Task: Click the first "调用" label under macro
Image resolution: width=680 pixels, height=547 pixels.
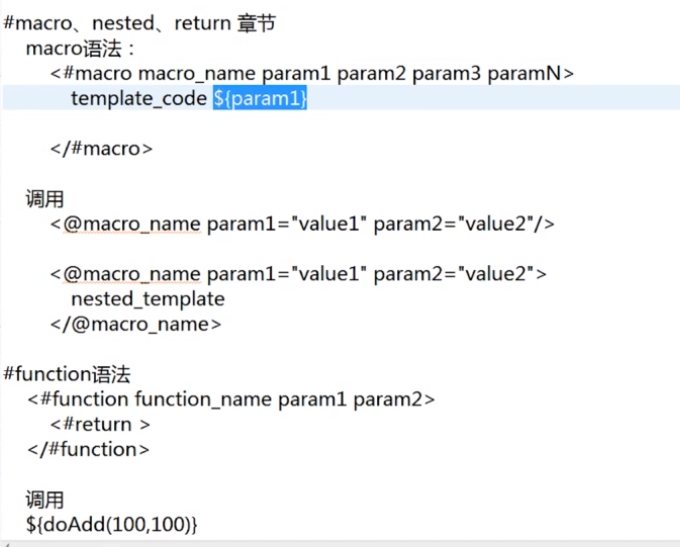Action: pos(45,199)
